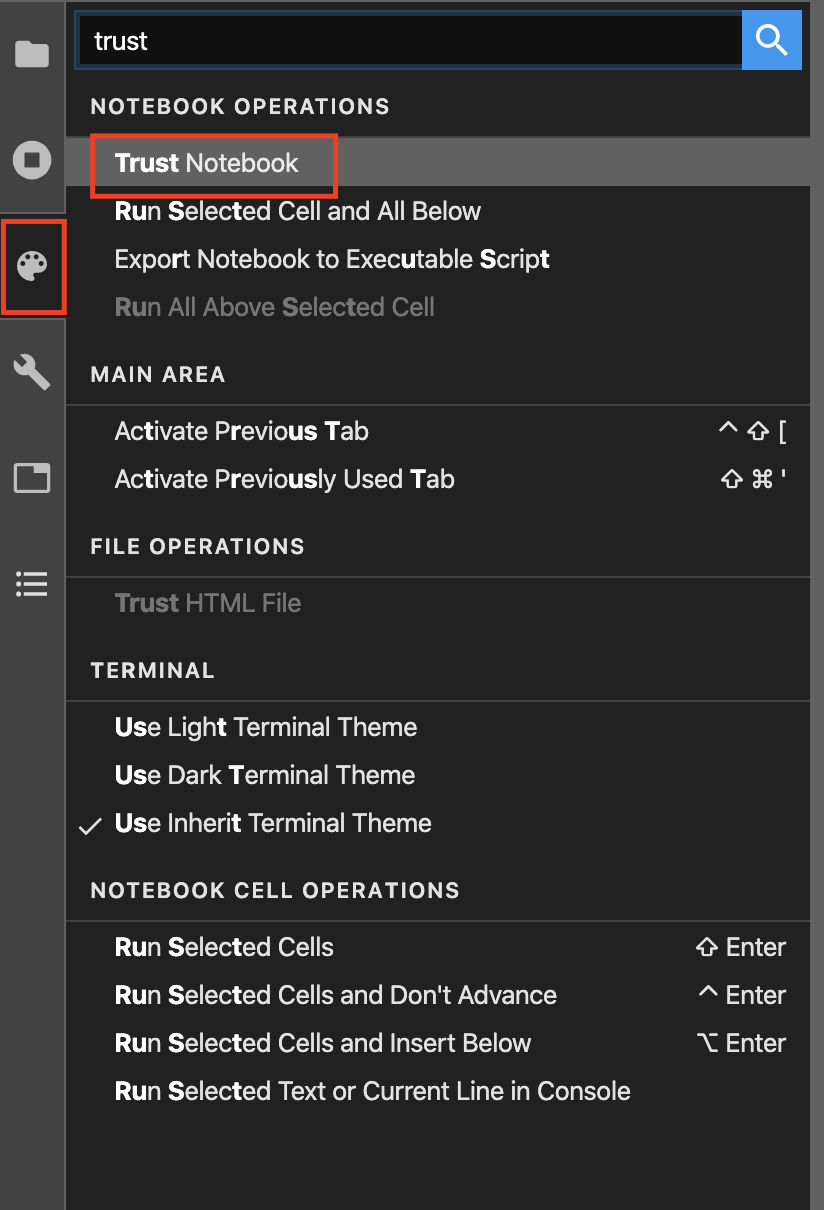
Task: Enable Use Light Terminal Theme
Action: click(x=266, y=728)
